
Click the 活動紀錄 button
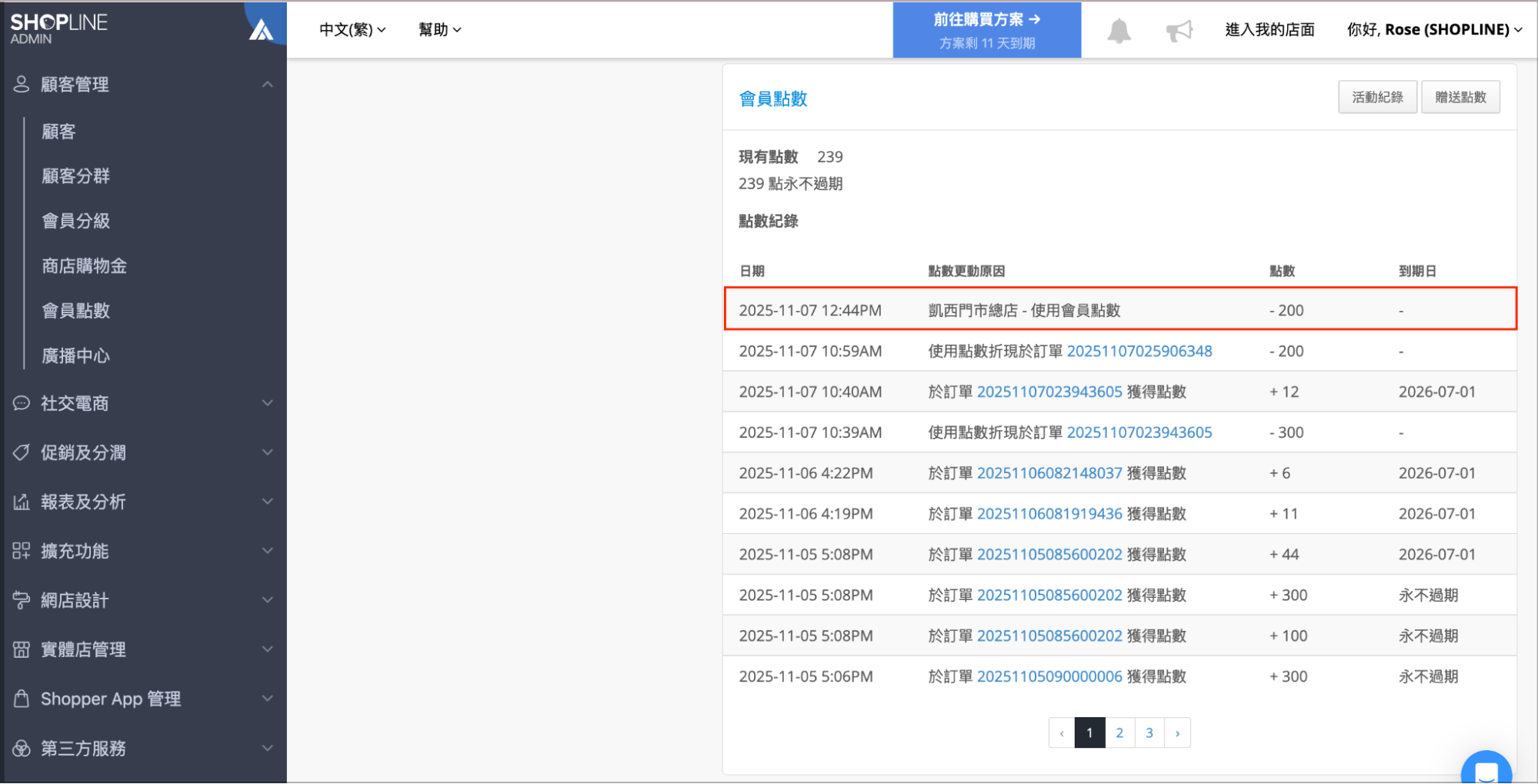[x=1377, y=97]
